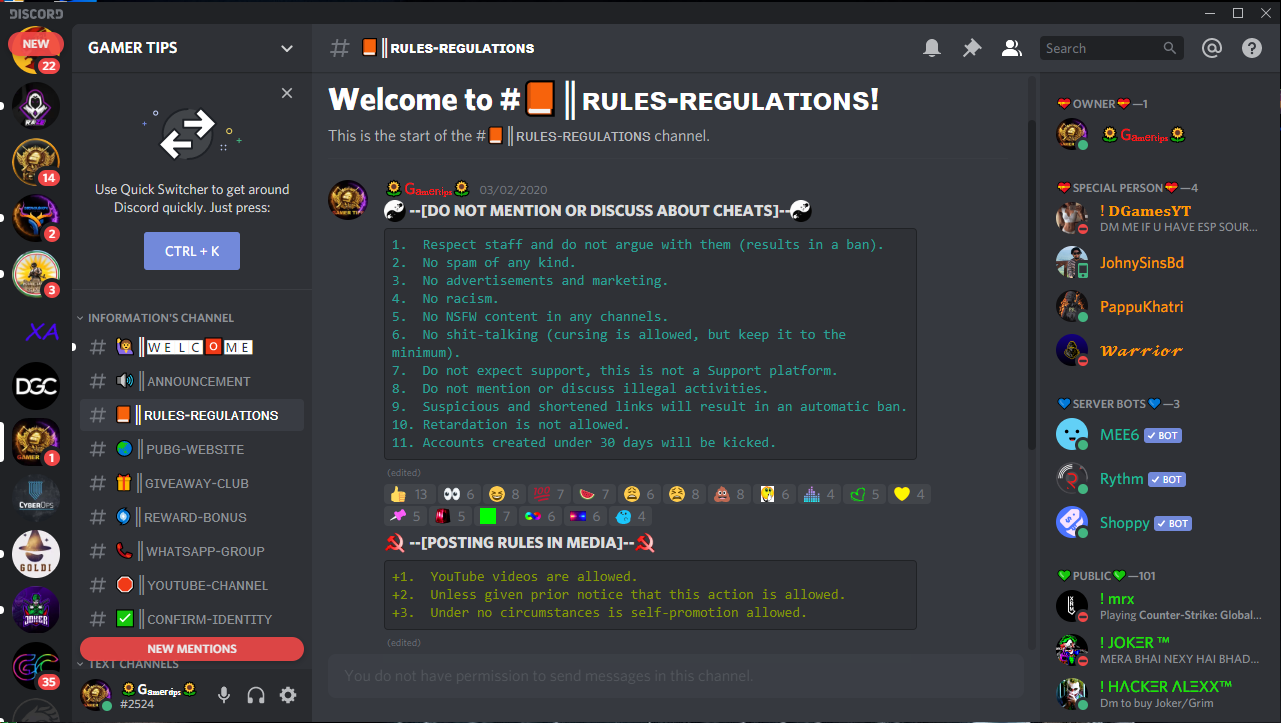Screen dimensions: 1281x723
Task: Switch to the server icon with 3 mentions
Action: click(36, 274)
